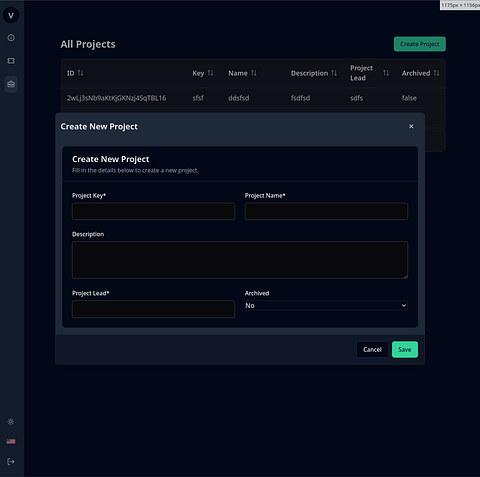Image resolution: width=480 pixels, height=477 pixels.
Task: Click the V logo avatar in sidebar
Action: coord(11,15)
